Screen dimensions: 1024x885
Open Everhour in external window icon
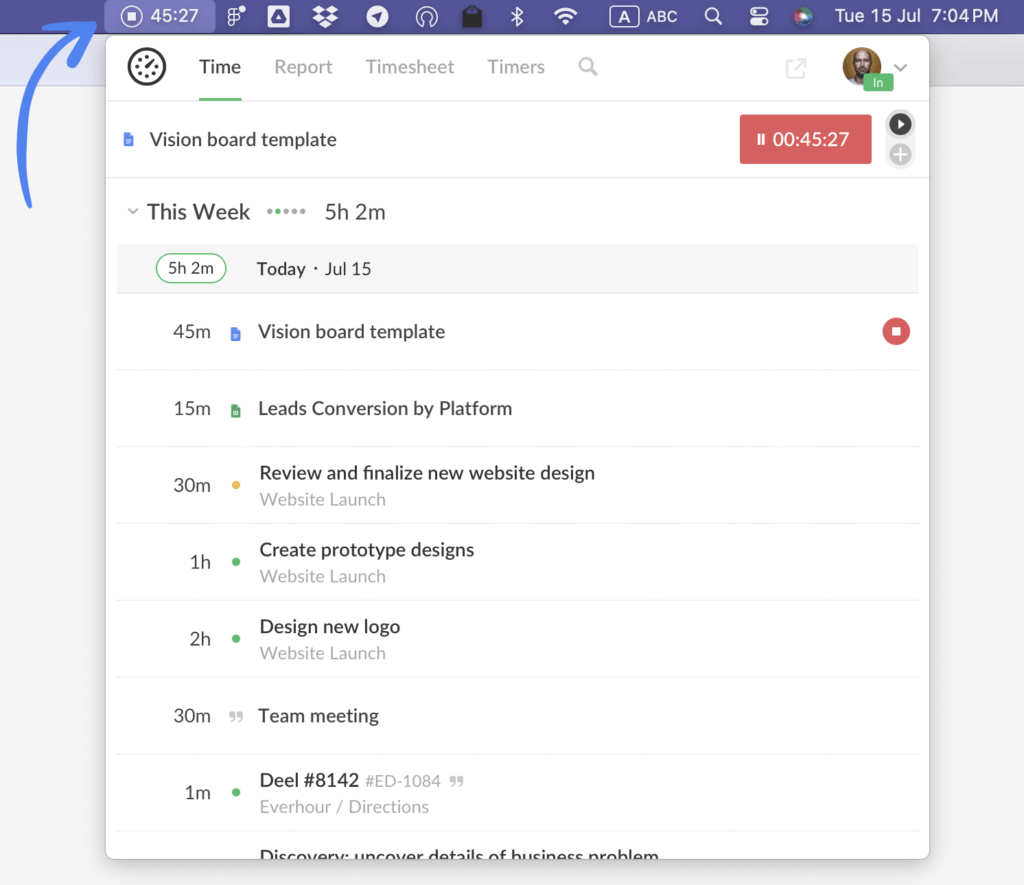tap(796, 68)
